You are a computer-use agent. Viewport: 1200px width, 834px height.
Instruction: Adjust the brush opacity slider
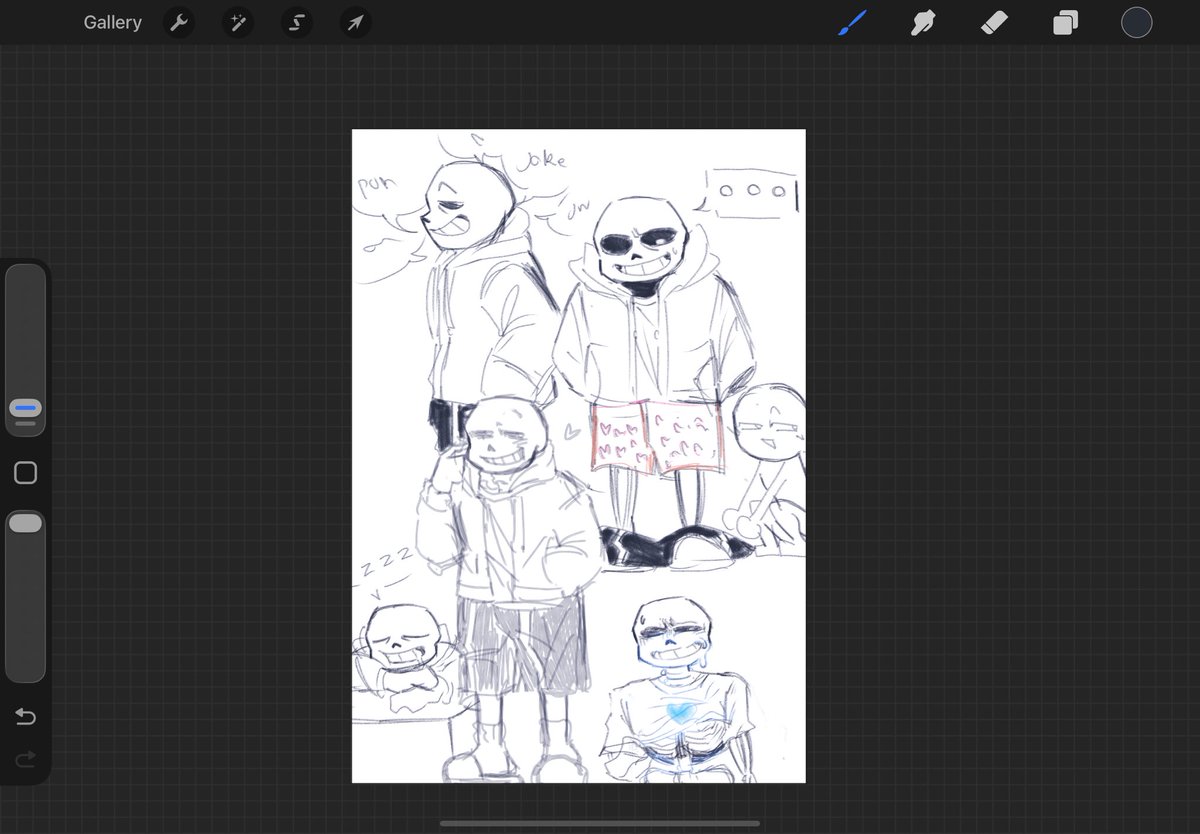tap(25, 597)
